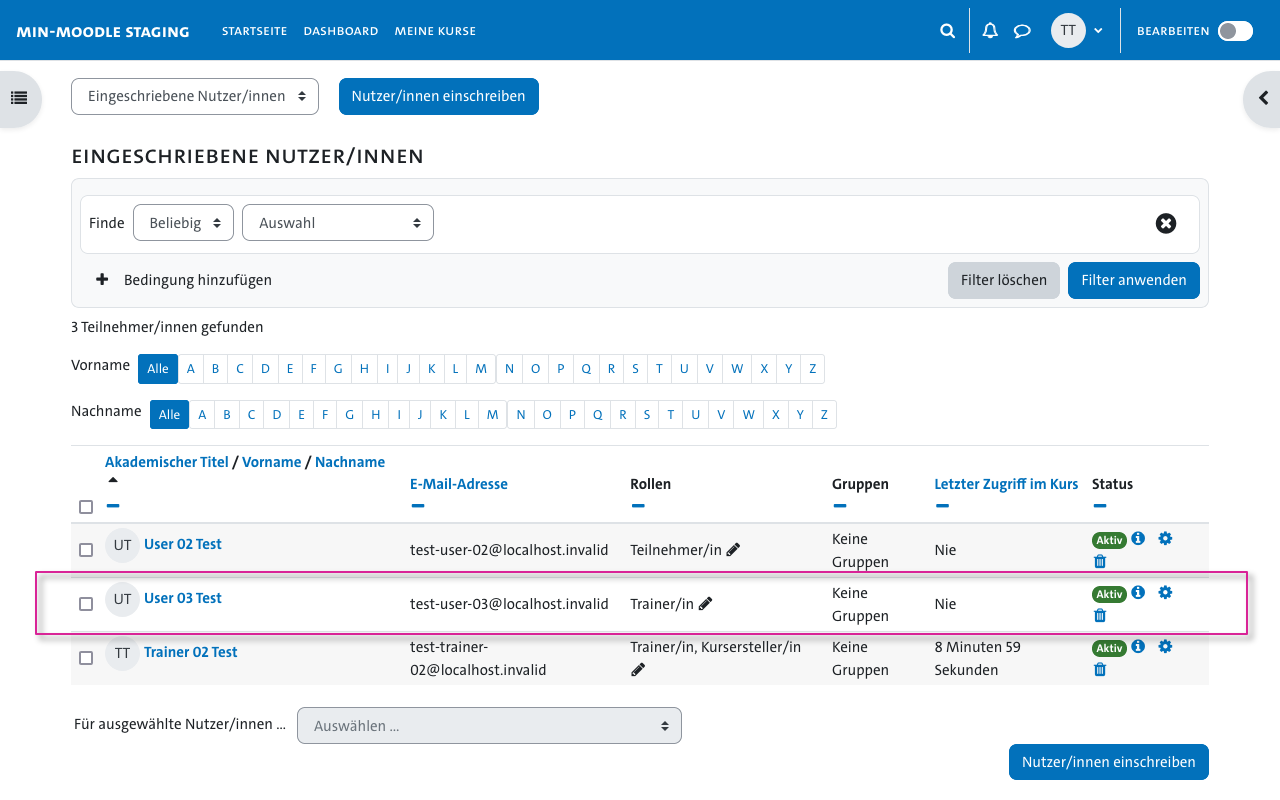Open enrolment settings gear for User 02 Test

[x=1165, y=538]
